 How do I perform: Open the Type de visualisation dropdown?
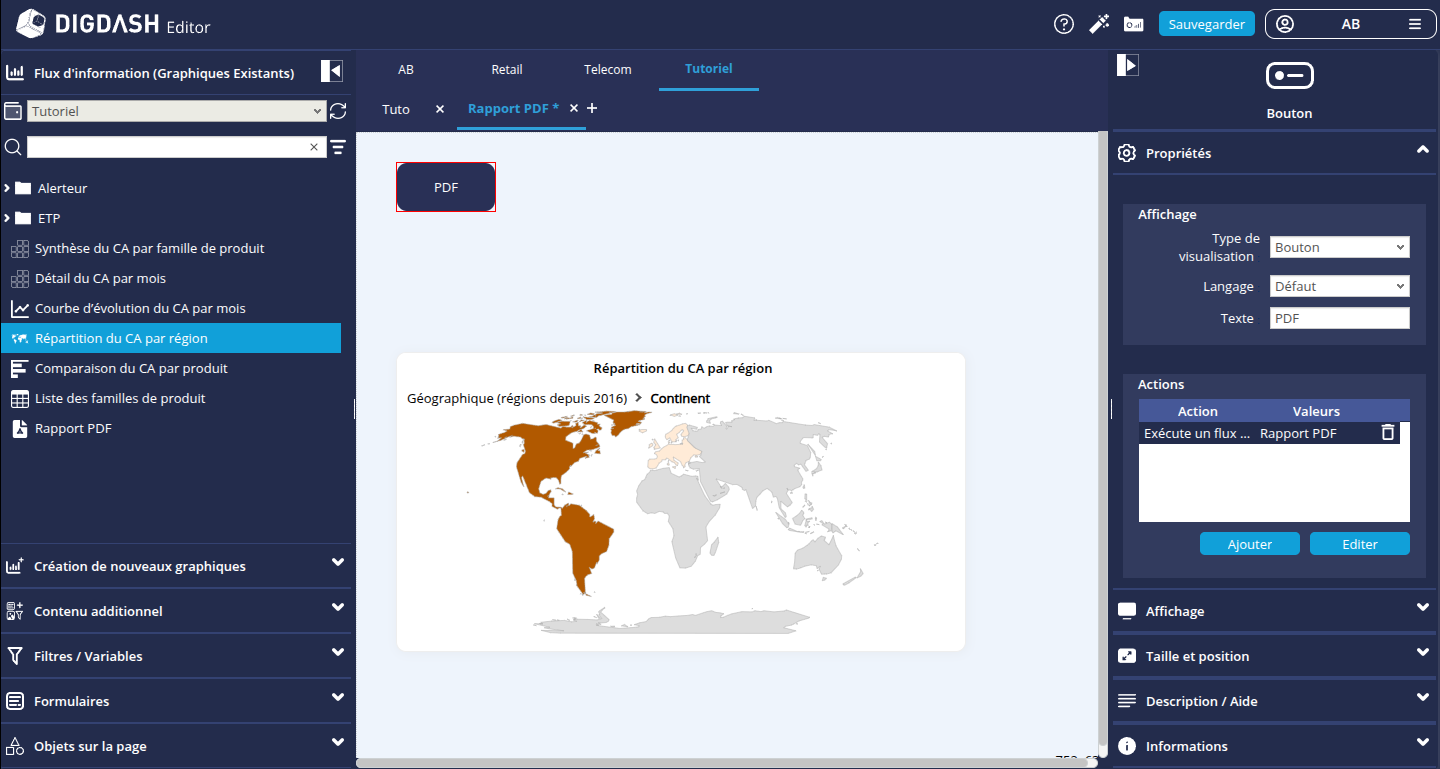coord(1339,247)
